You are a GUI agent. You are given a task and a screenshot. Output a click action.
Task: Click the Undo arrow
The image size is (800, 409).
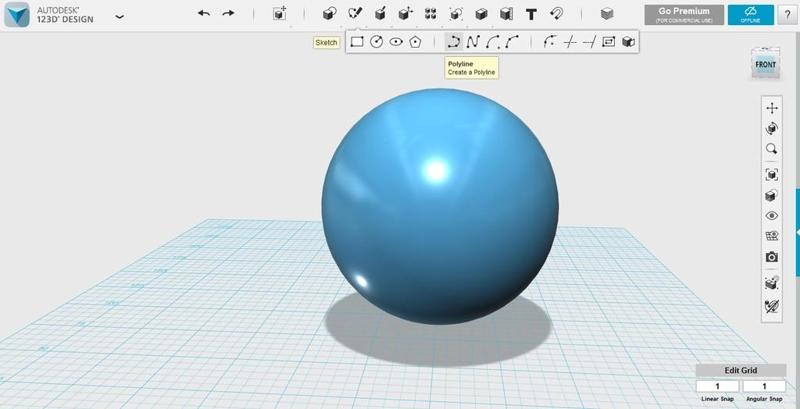tap(204, 14)
